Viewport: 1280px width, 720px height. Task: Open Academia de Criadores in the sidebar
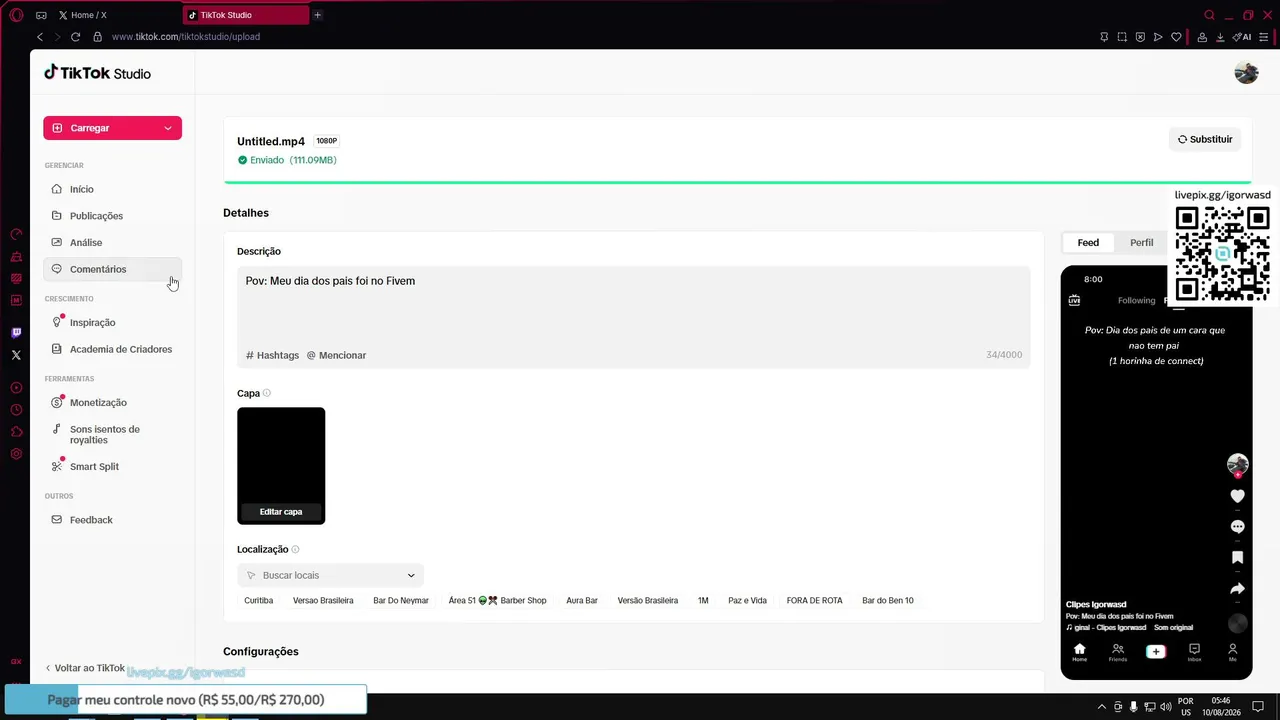point(112,349)
